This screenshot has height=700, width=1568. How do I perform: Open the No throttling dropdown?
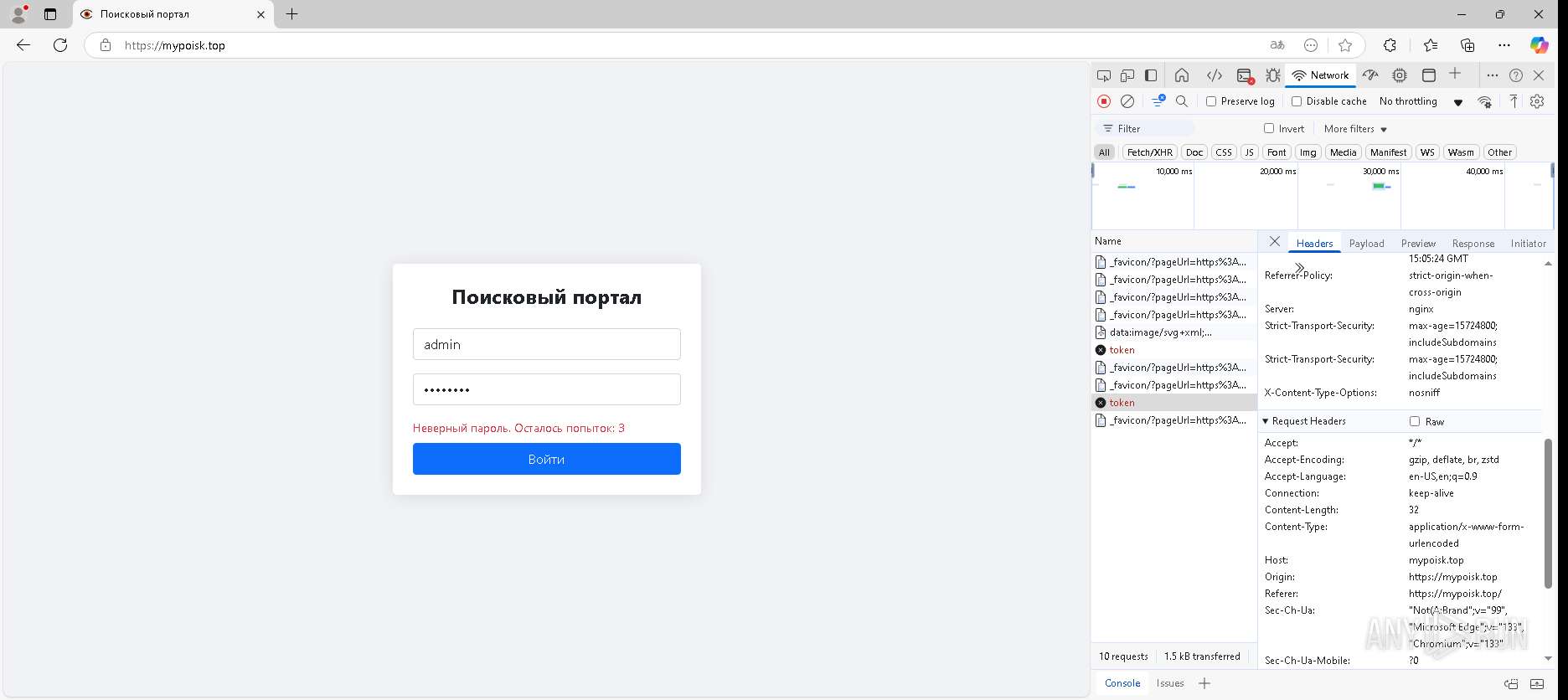pos(1421,101)
